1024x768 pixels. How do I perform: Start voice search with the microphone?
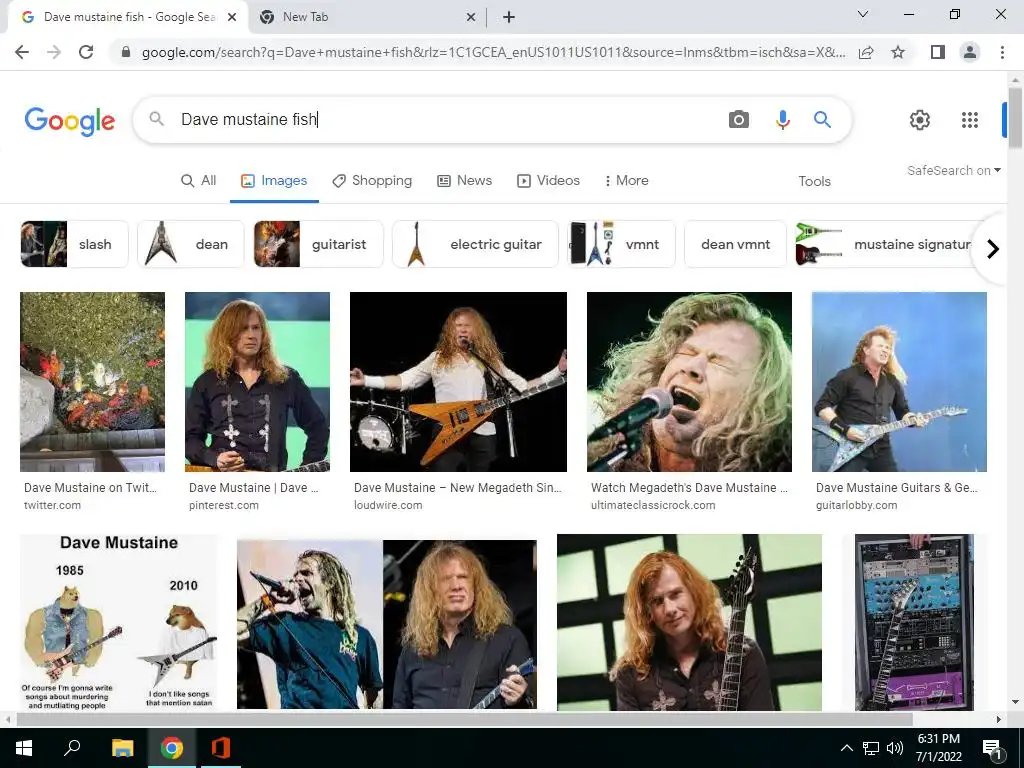click(782, 120)
